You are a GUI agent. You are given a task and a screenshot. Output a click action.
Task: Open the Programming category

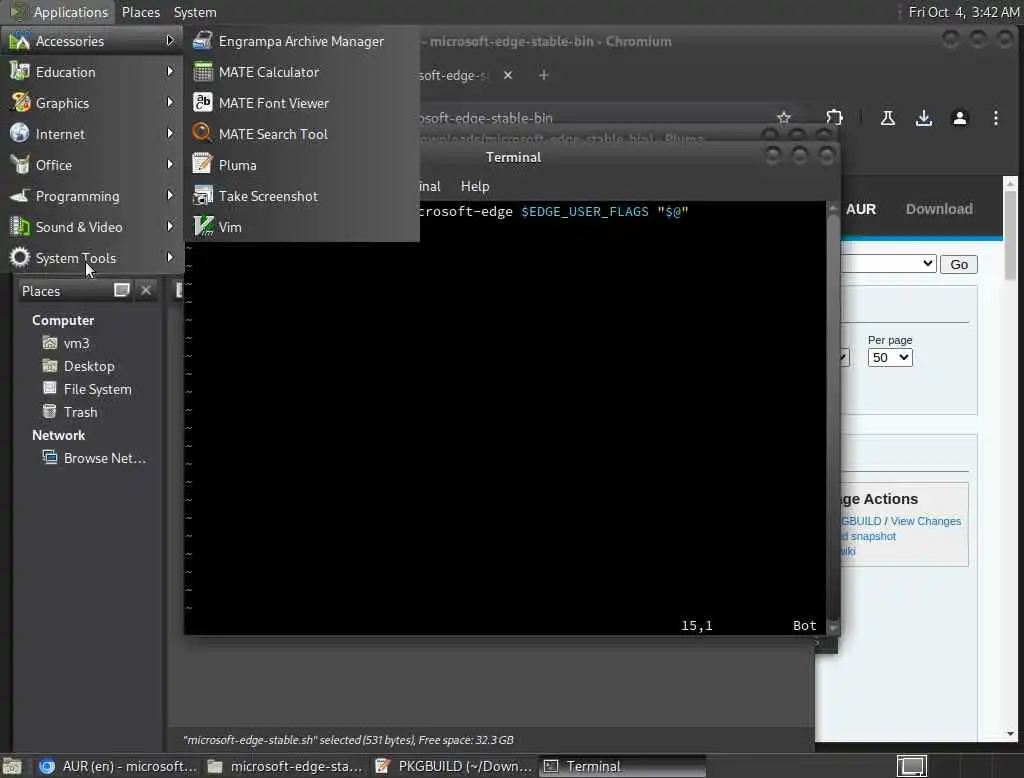[x=91, y=196]
